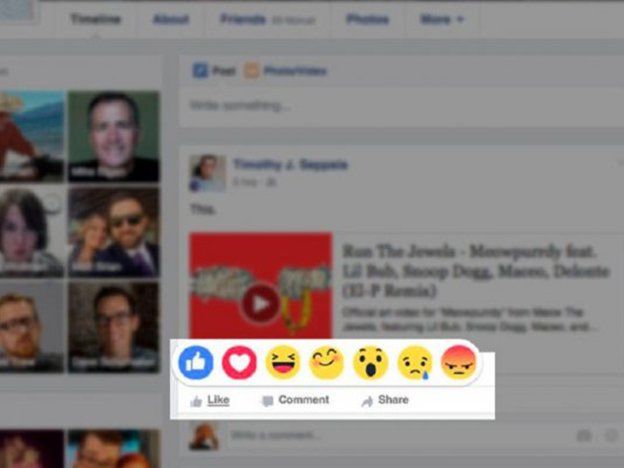
Task: Select the red heart Love reaction
Action: coord(239,362)
